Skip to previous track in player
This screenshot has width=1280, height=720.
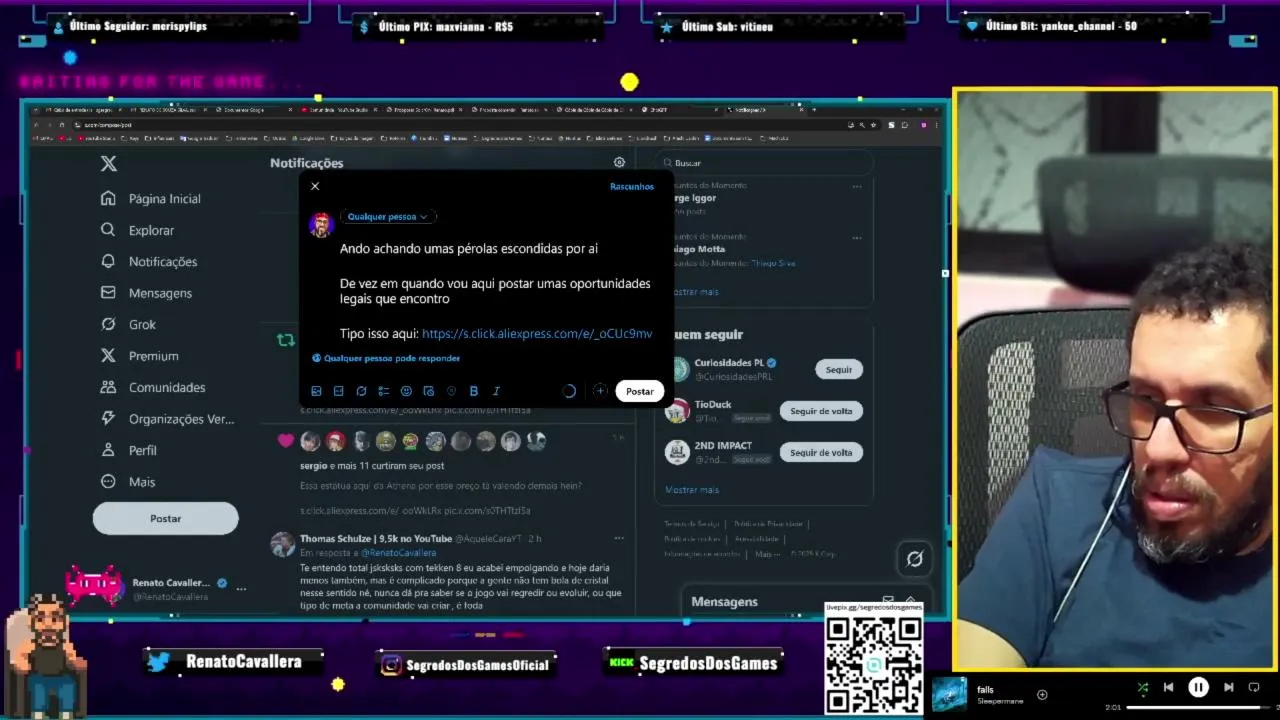pos(1168,687)
